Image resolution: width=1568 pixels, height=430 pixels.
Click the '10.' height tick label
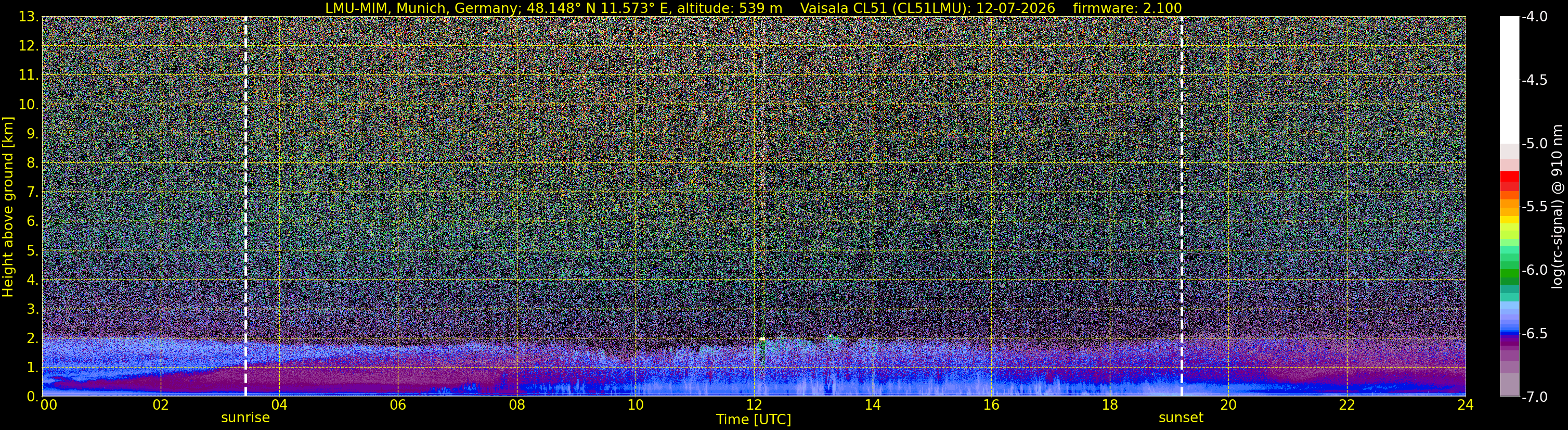[29, 104]
